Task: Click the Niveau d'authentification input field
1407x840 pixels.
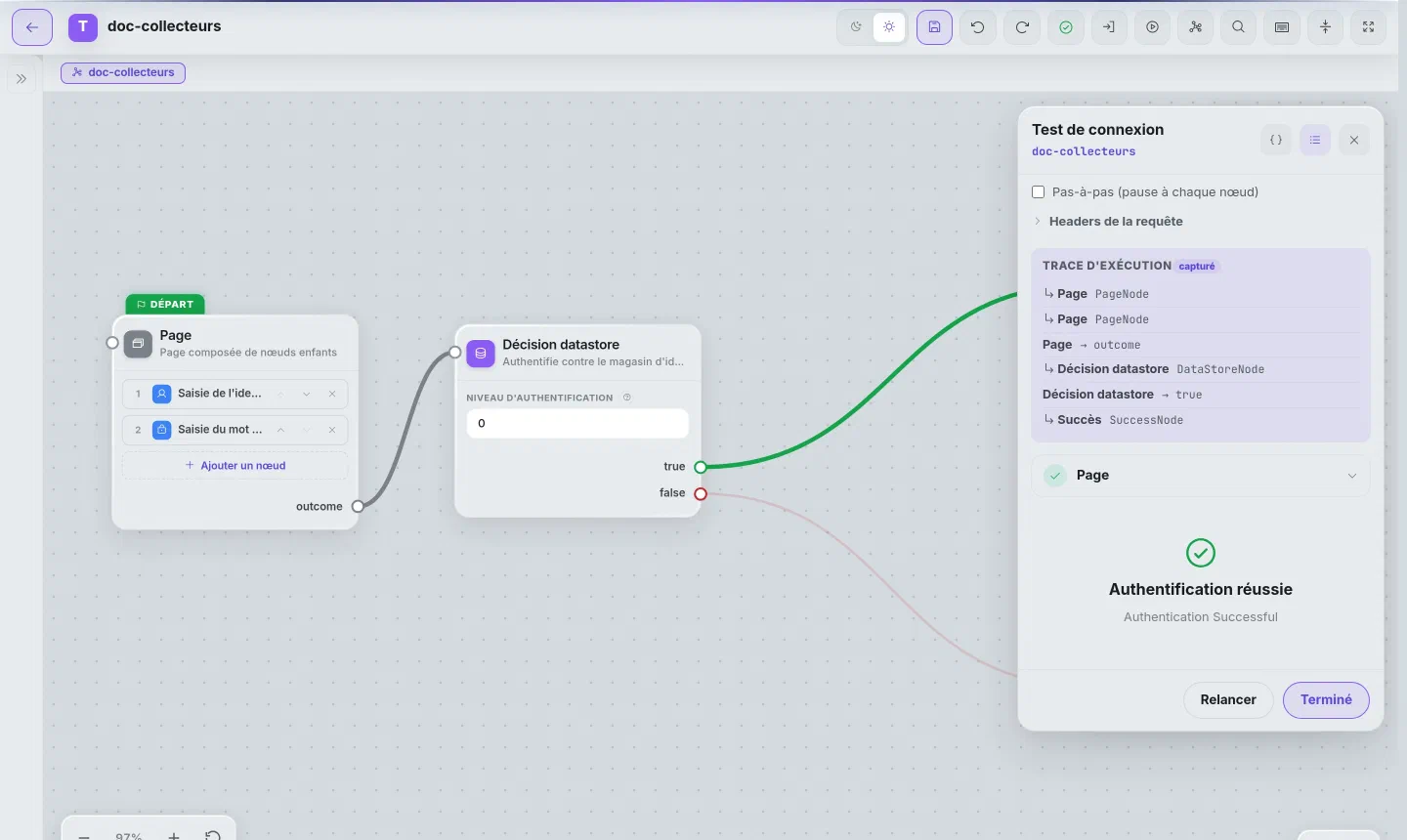Action: 577,424
